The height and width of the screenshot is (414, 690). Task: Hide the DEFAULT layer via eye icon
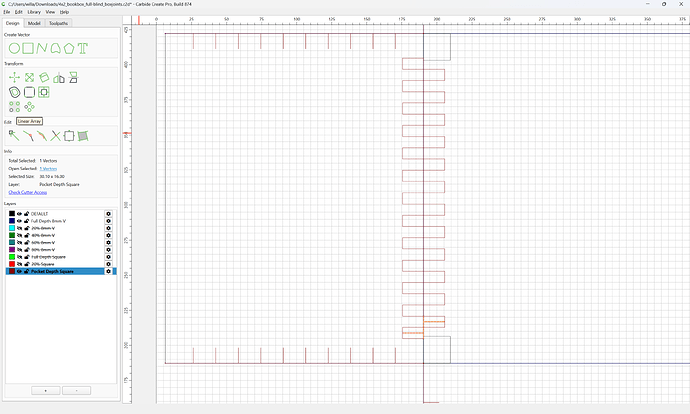click(19, 214)
